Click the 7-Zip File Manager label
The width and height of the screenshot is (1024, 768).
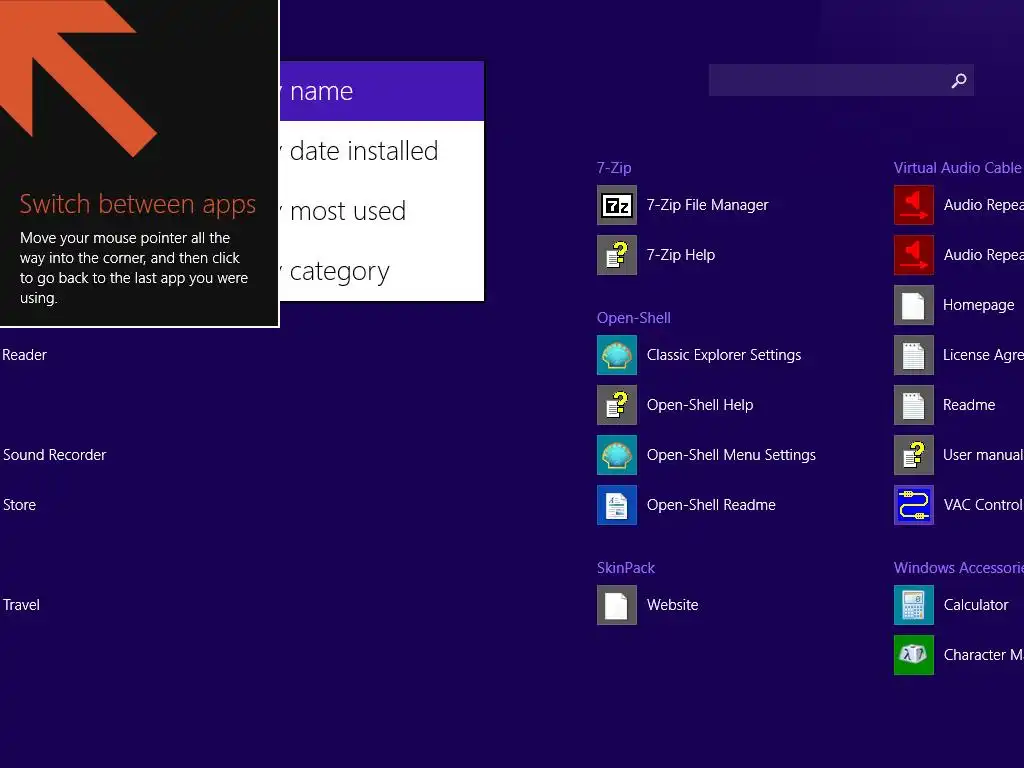click(x=707, y=205)
